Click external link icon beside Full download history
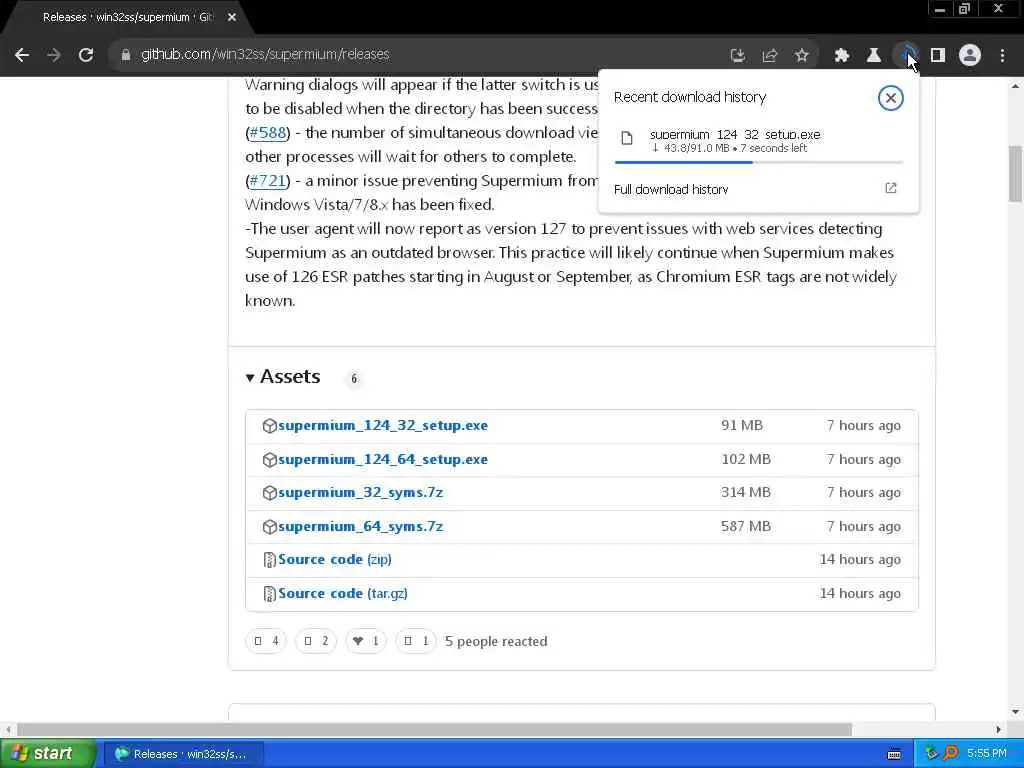 tap(891, 188)
